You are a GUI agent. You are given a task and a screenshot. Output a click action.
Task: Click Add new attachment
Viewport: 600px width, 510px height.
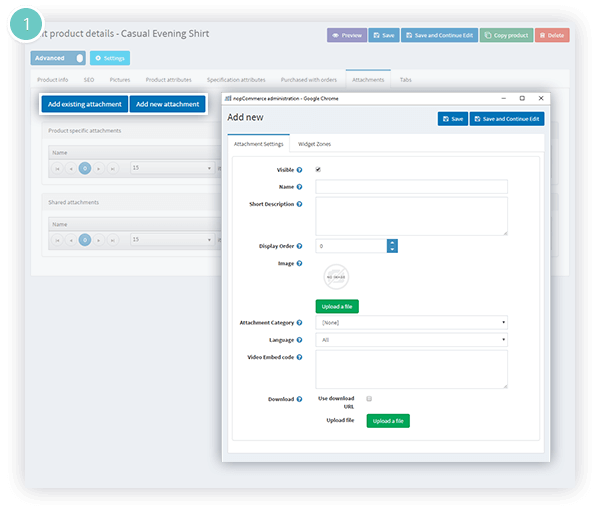(168, 104)
